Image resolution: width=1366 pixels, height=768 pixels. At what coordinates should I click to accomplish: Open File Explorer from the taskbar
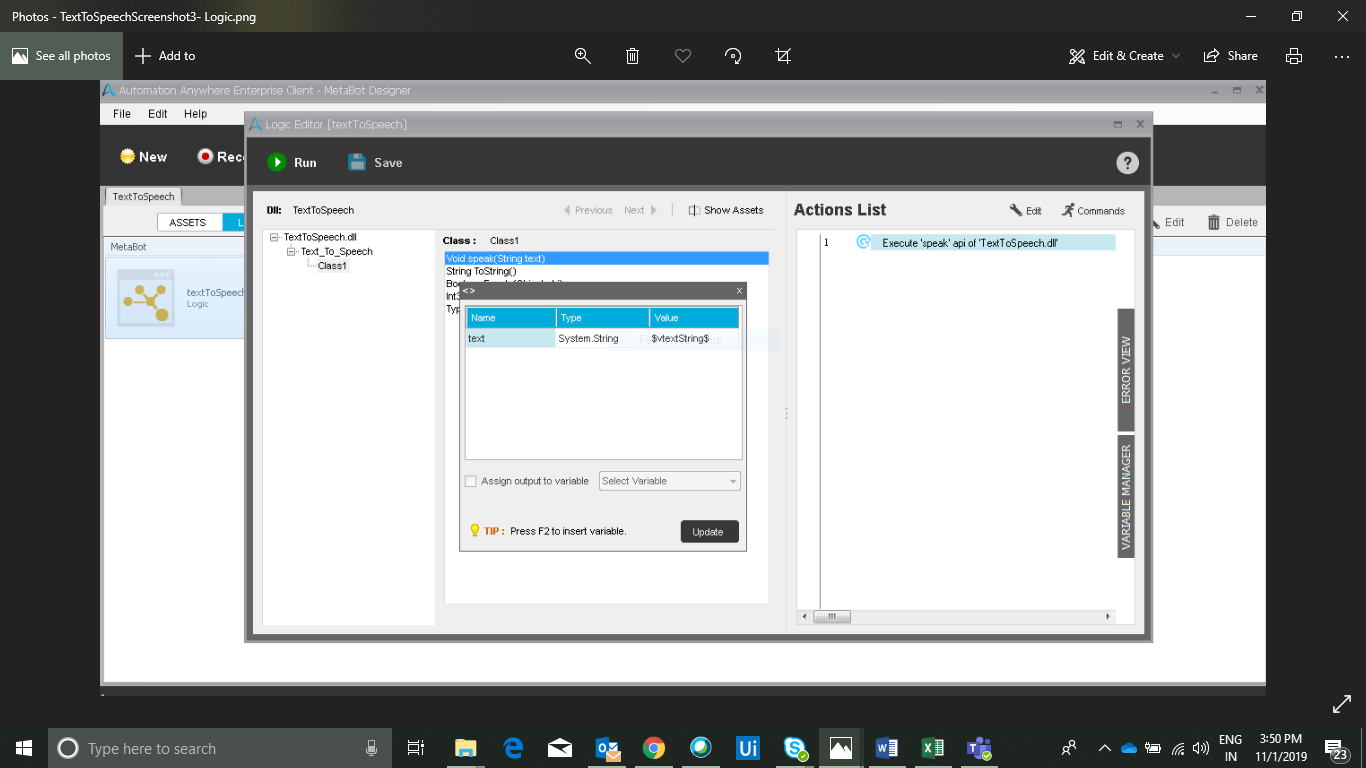(x=466, y=748)
